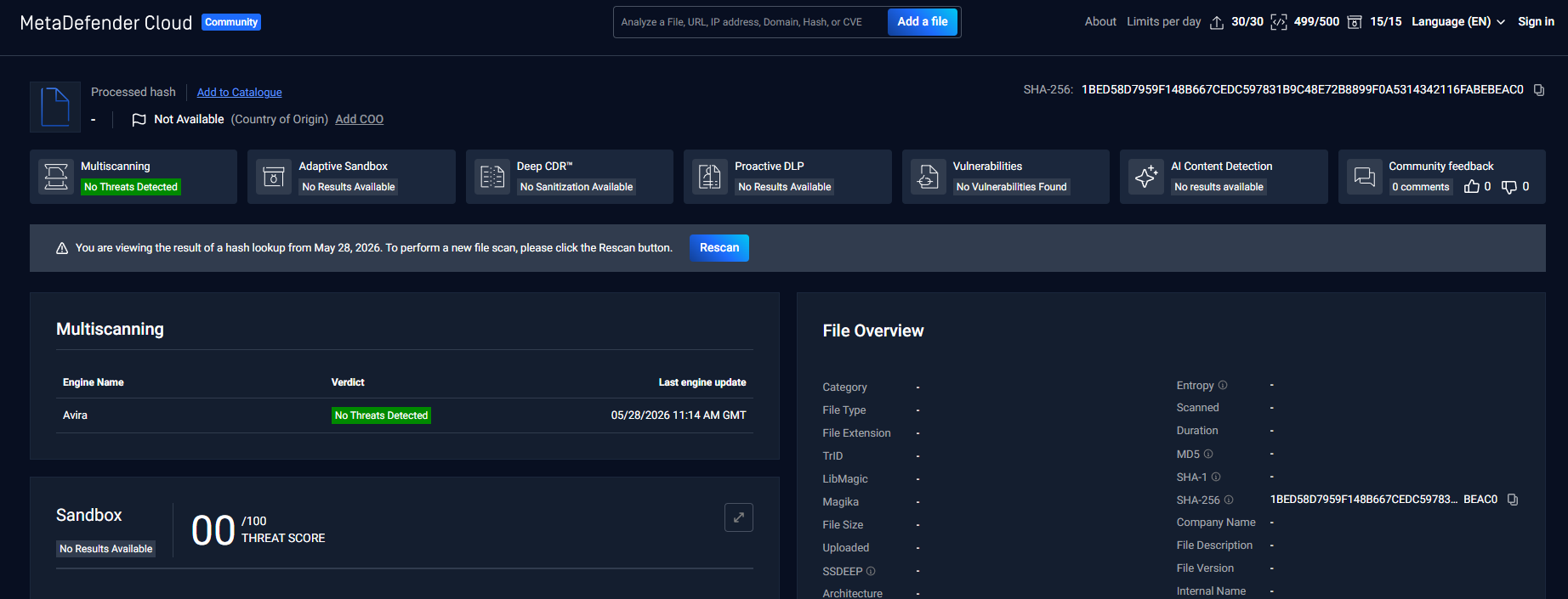
Task: Open the Proactive DLP tab
Action: [787, 177]
